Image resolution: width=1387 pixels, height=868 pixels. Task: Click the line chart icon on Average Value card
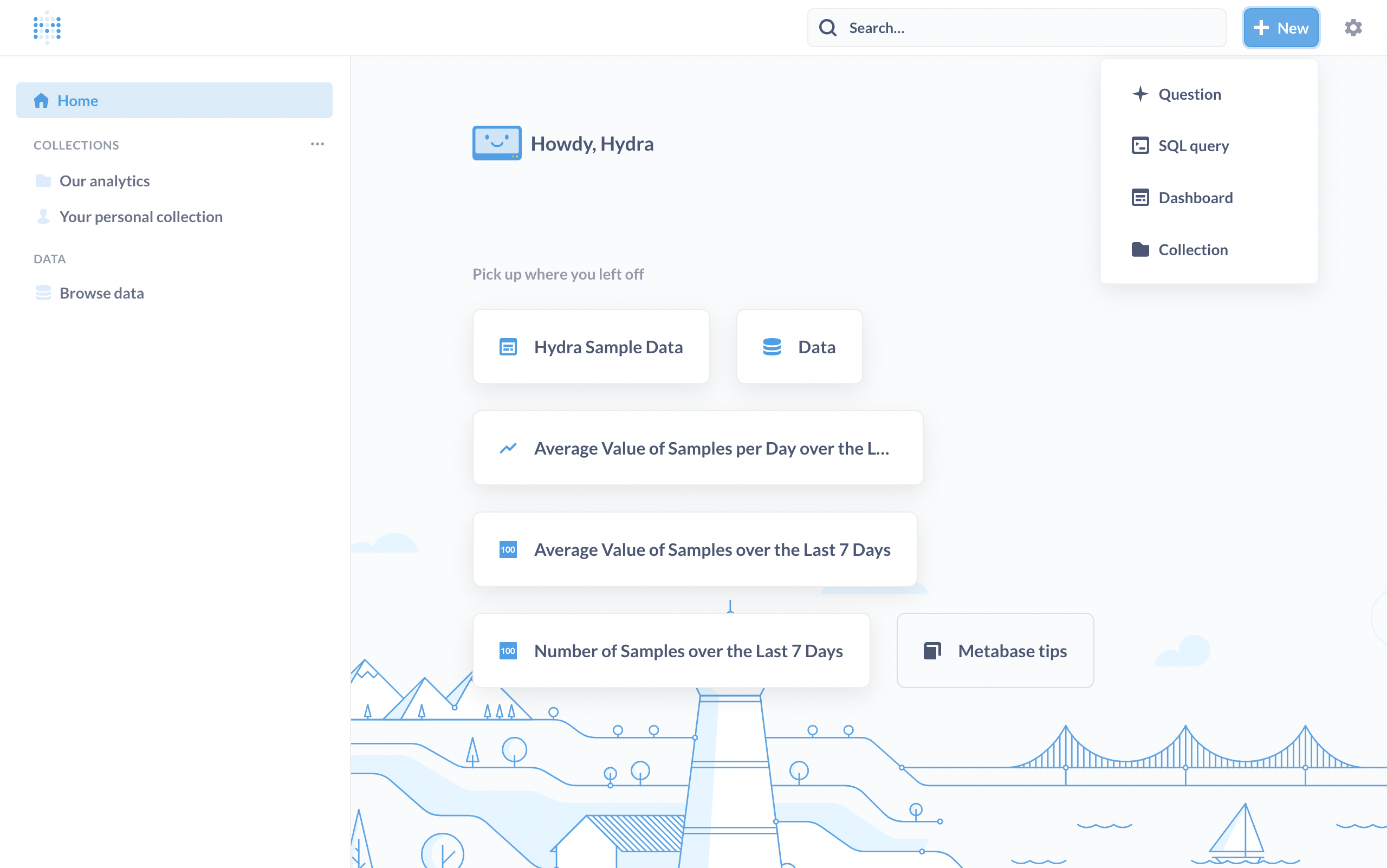(x=508, y=448)
